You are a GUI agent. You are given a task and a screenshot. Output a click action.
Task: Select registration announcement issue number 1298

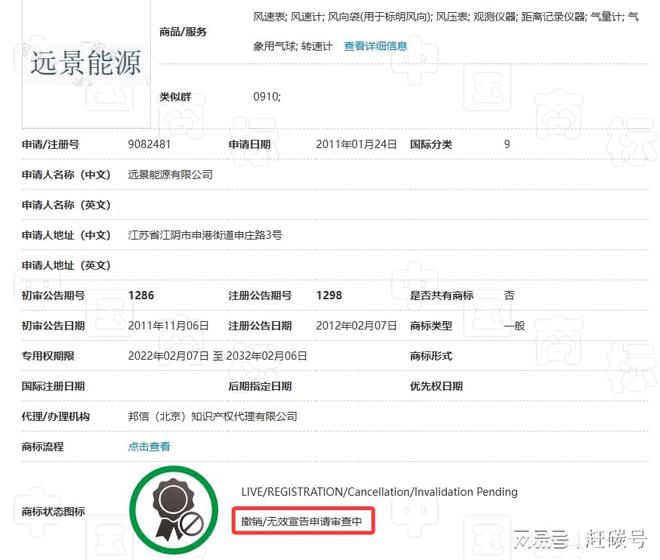(329, 295)
